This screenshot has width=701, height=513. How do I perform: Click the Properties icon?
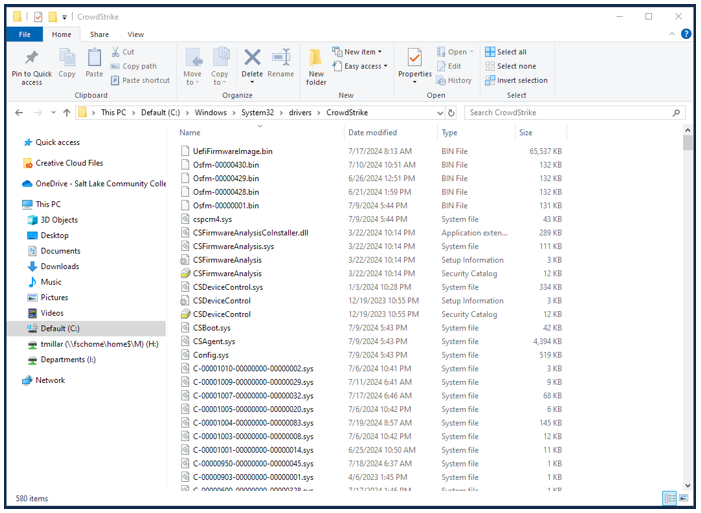(415, 58)
